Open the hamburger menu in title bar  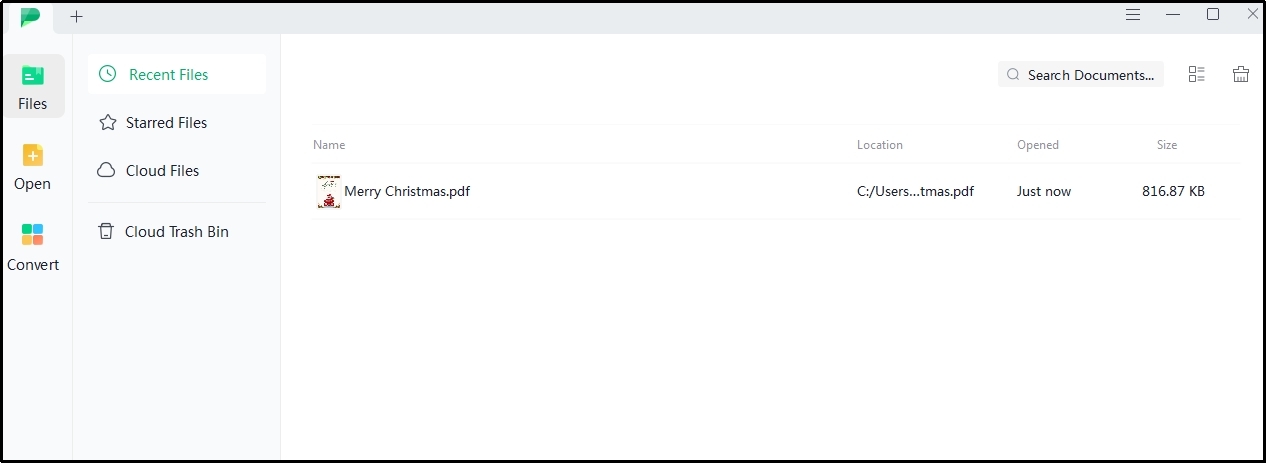1133,15
